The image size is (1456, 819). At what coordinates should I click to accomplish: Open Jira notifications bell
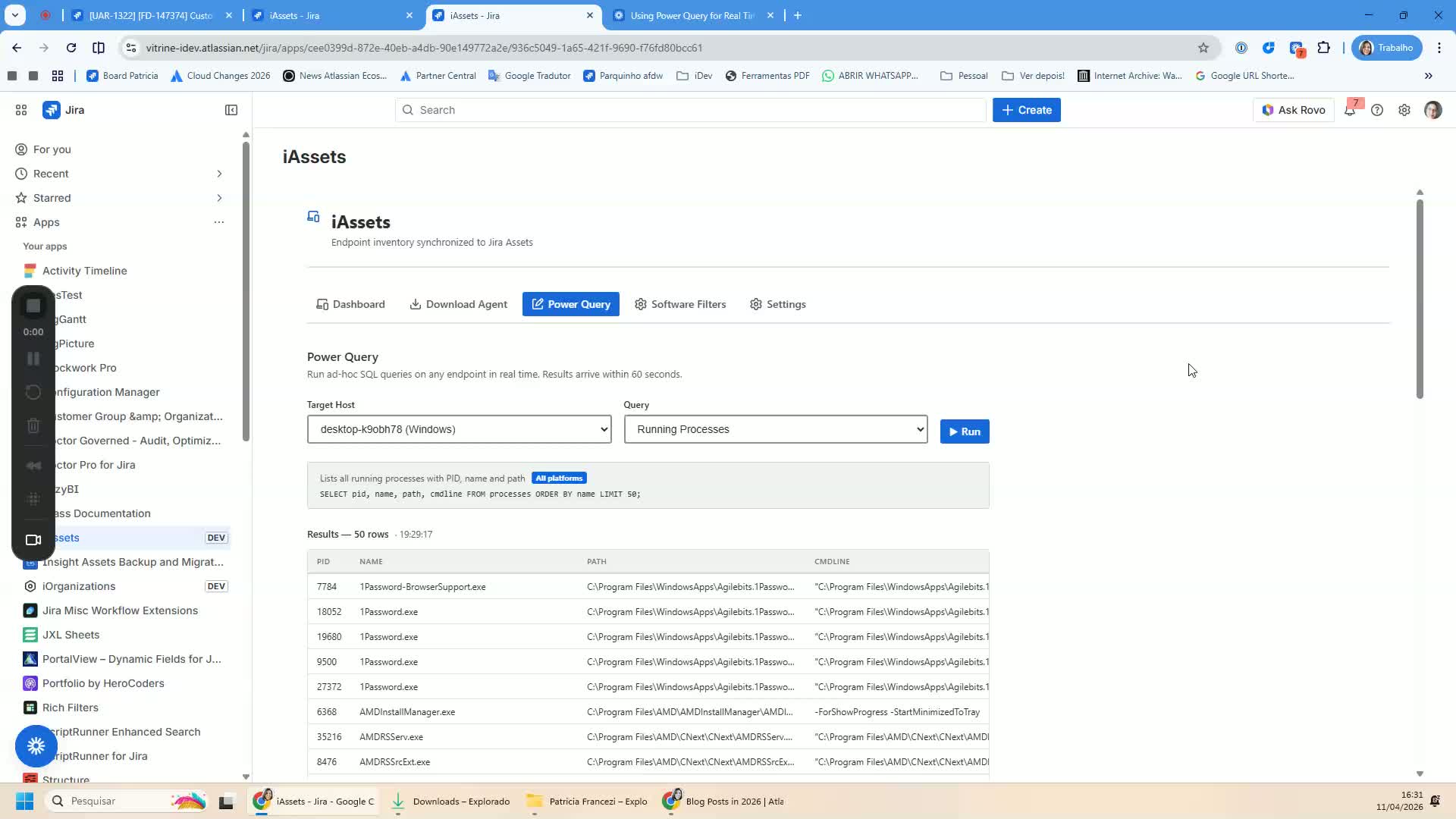click(x=1350, y=110)
